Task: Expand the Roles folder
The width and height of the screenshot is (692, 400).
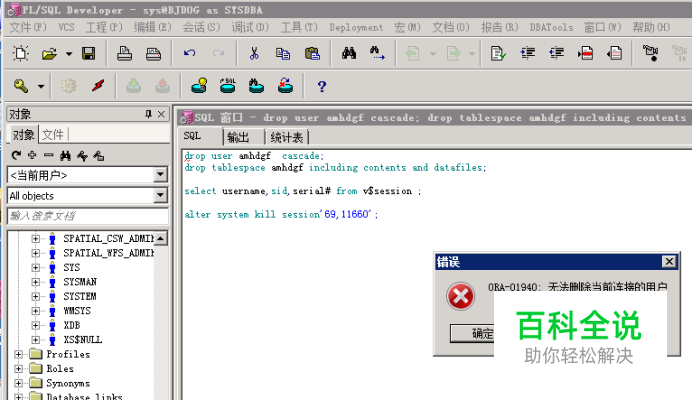Action: tap(19, 369)
